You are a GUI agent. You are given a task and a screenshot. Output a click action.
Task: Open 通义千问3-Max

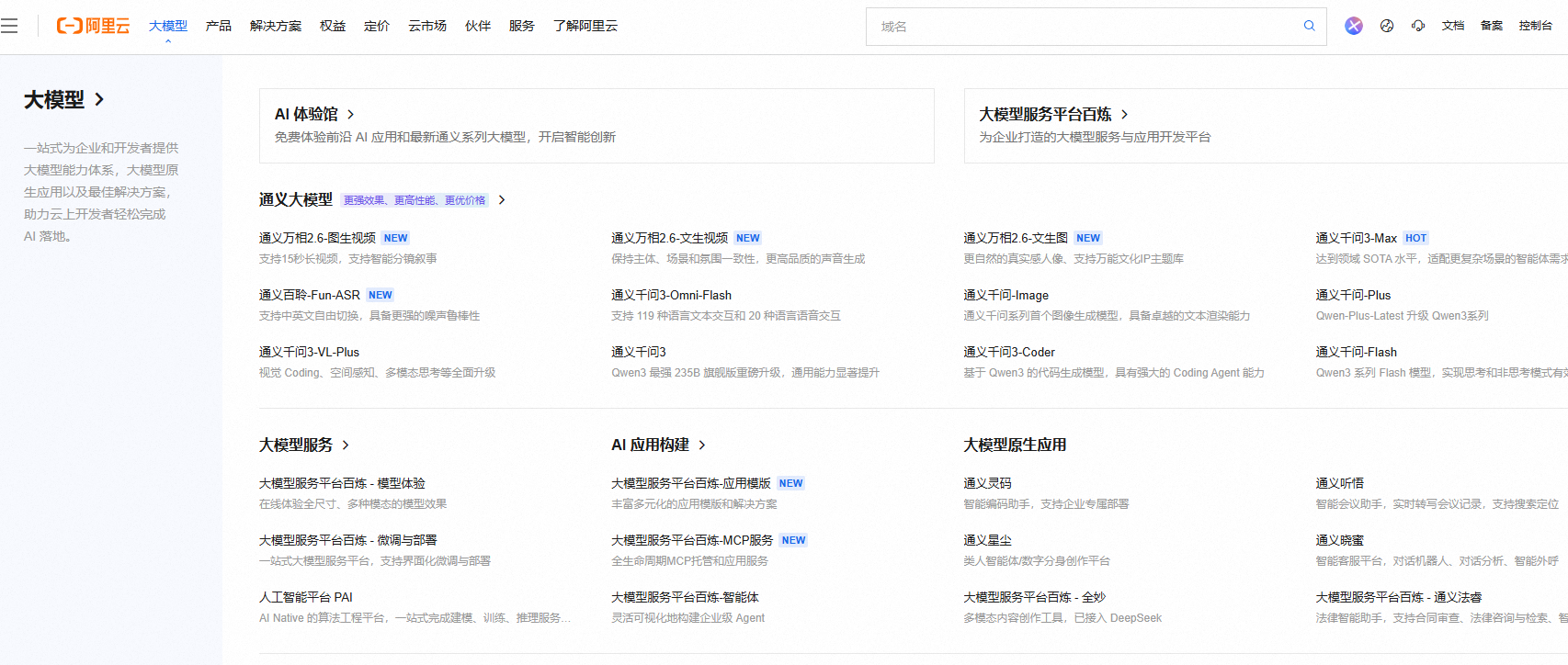point(1356,238)
